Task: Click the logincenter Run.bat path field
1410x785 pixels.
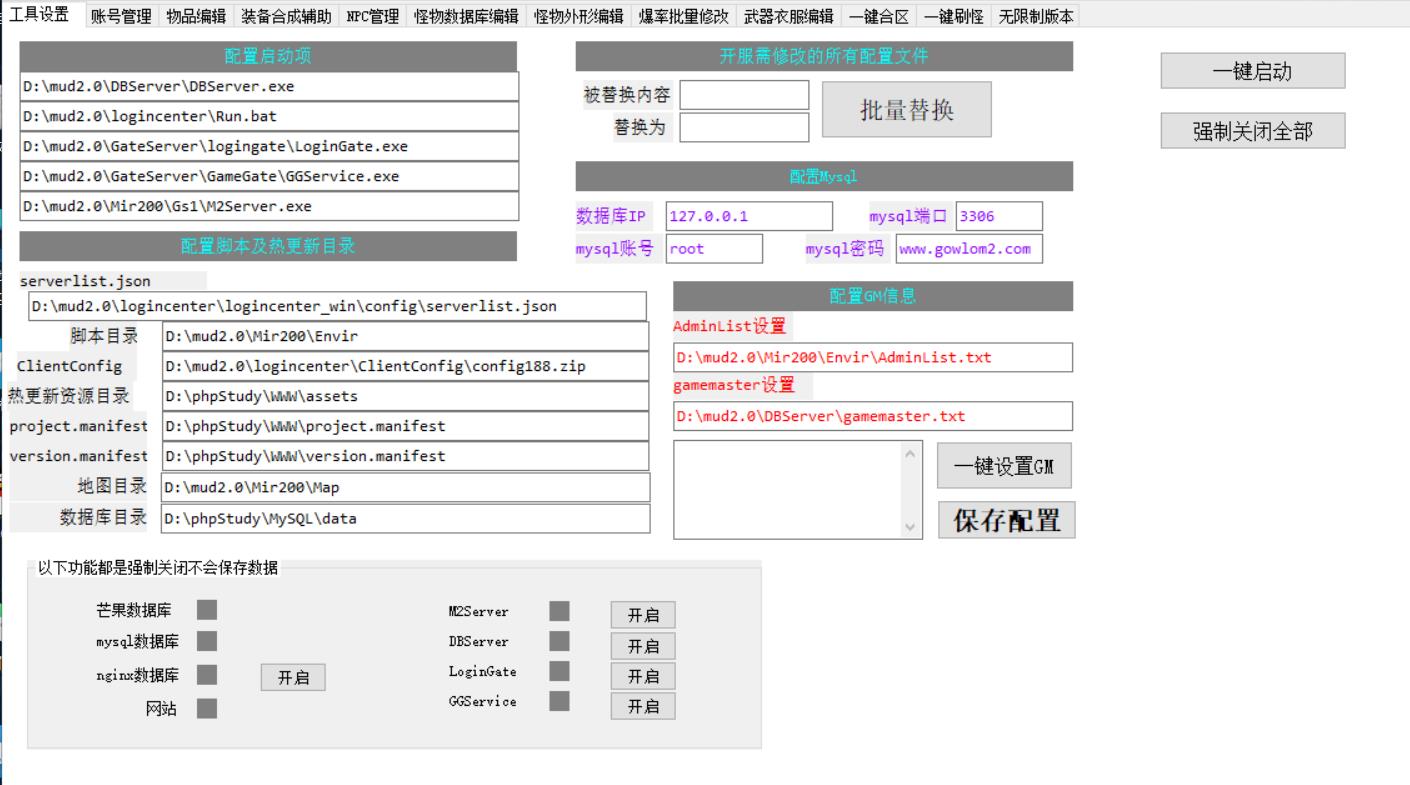Action: 269,116
